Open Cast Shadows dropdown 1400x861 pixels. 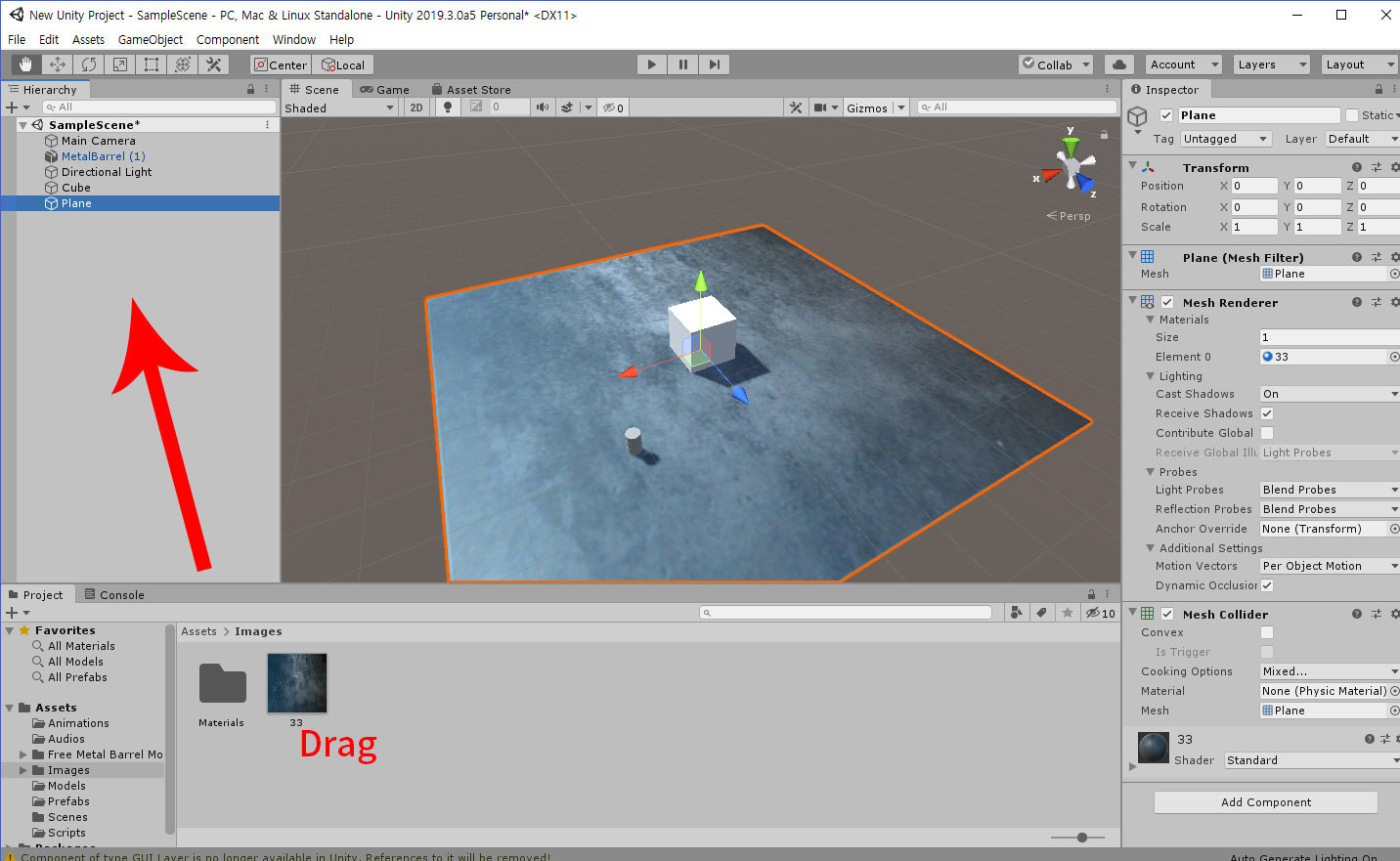(1330, 394)
